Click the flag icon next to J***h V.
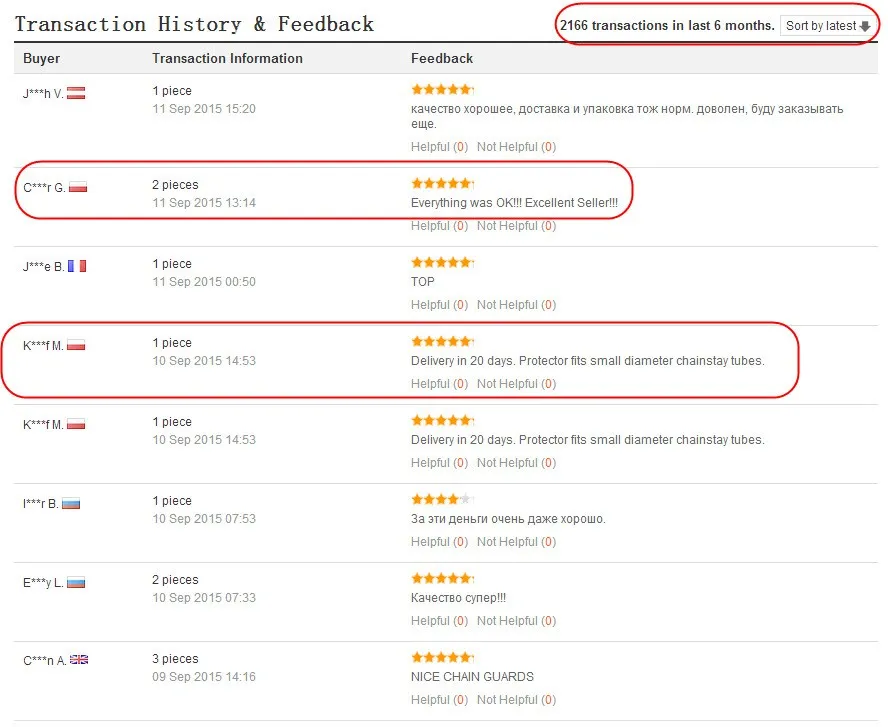The image size is (888, 727). 76,93
